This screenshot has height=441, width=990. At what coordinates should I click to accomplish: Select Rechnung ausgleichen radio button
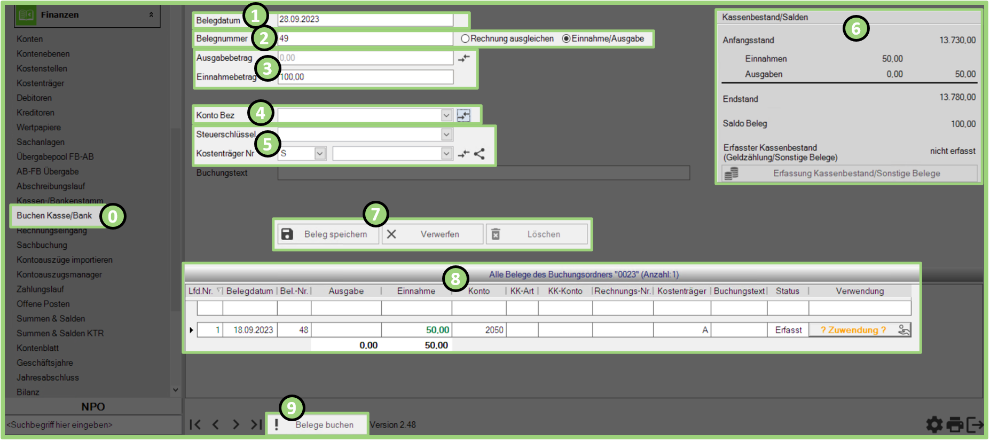tap(464, 38)
